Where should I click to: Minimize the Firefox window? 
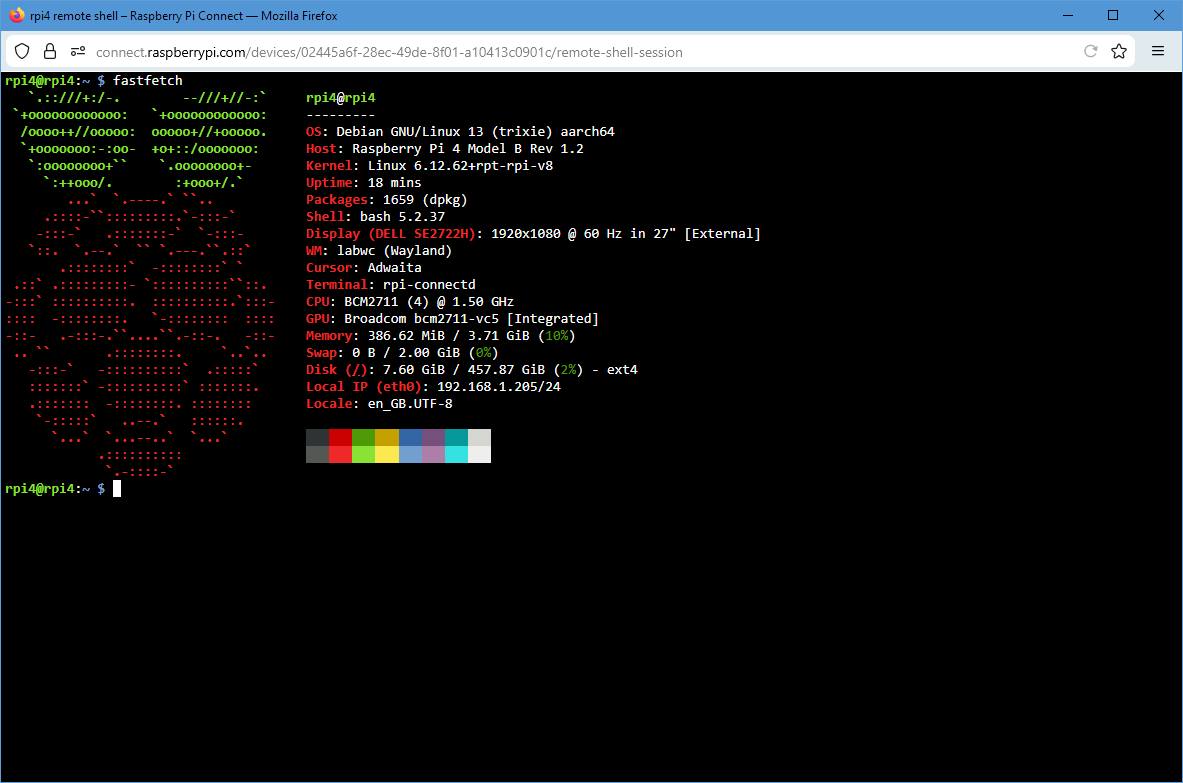[1067, 16]
